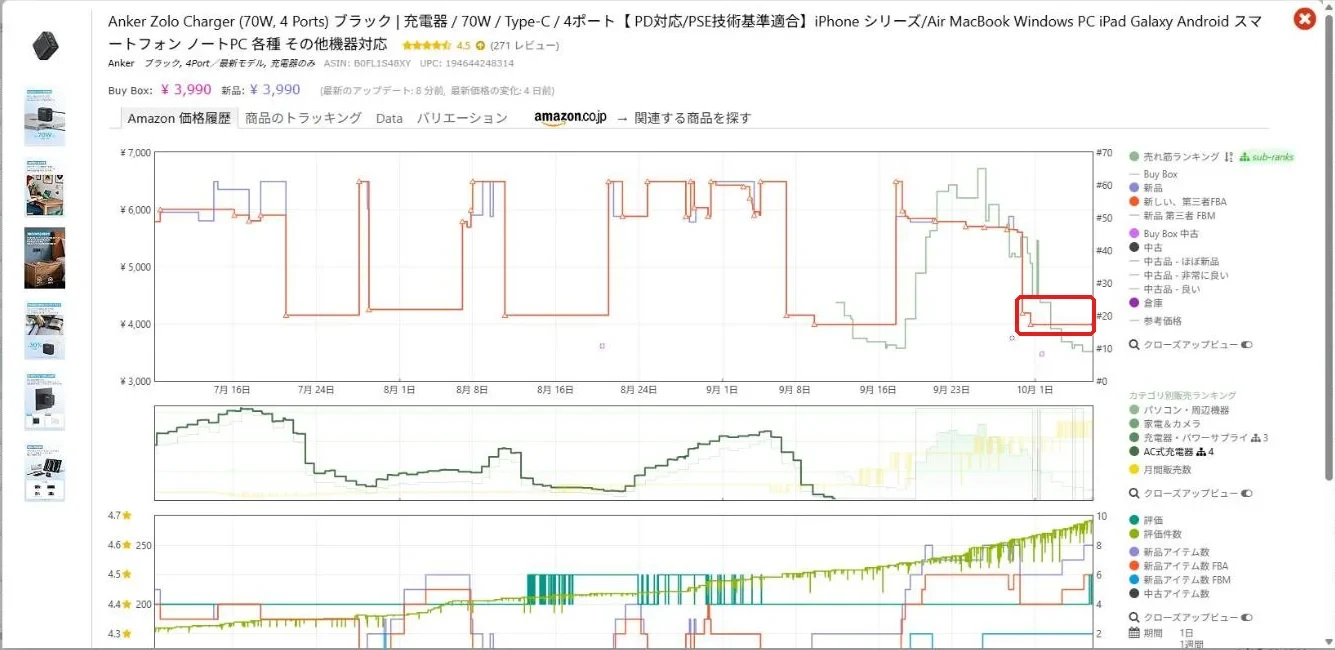Click the magnifier below 月間販売数

(x=1134, y=494)
